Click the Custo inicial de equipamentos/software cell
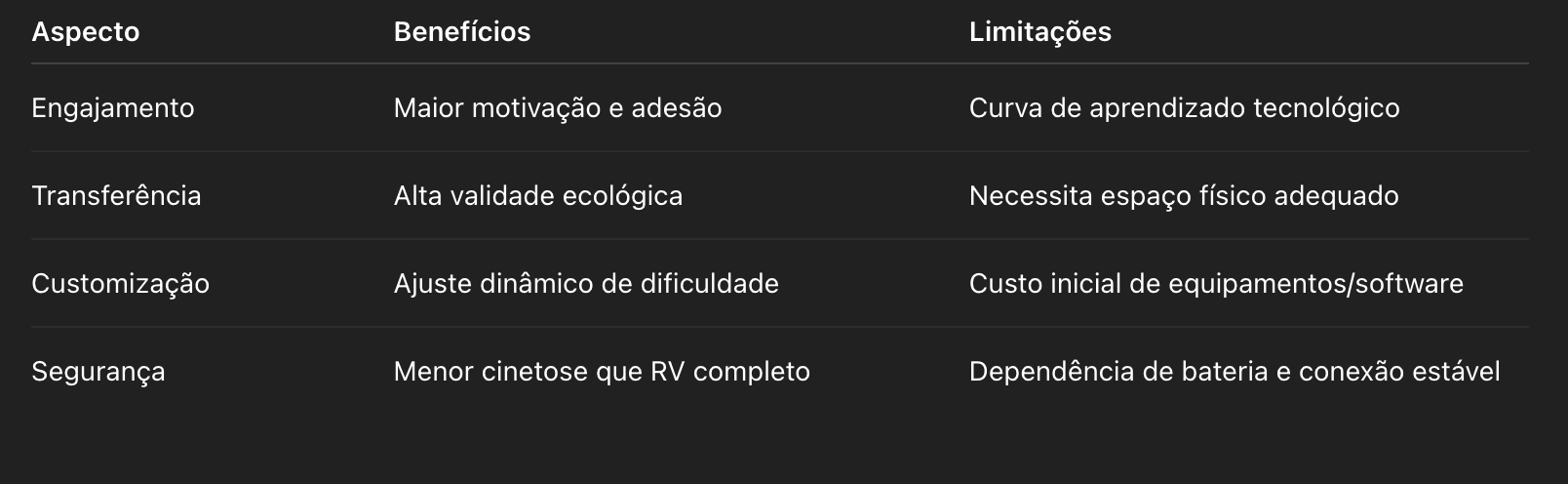The height and width of the screenshot is (484, 1568). (1216, 284)
